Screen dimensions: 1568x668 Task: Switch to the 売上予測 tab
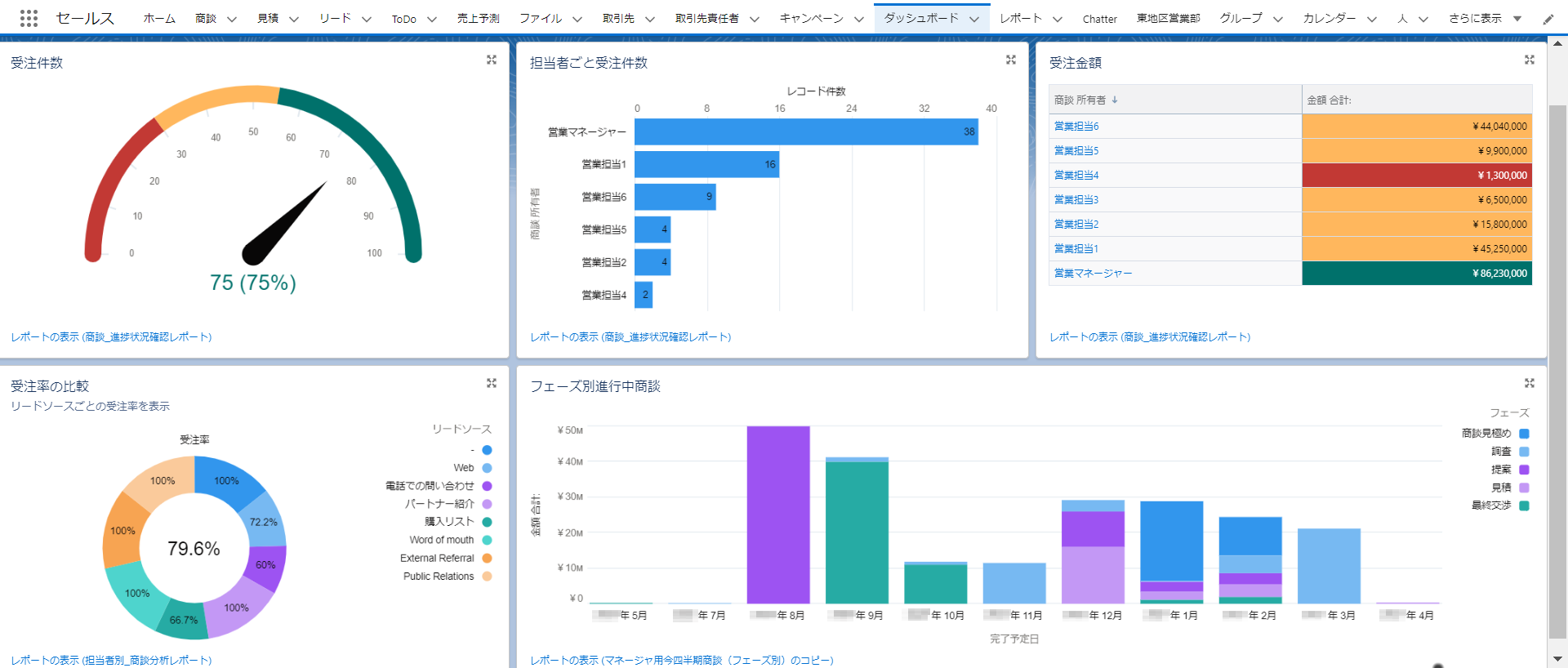click(478, 18)
